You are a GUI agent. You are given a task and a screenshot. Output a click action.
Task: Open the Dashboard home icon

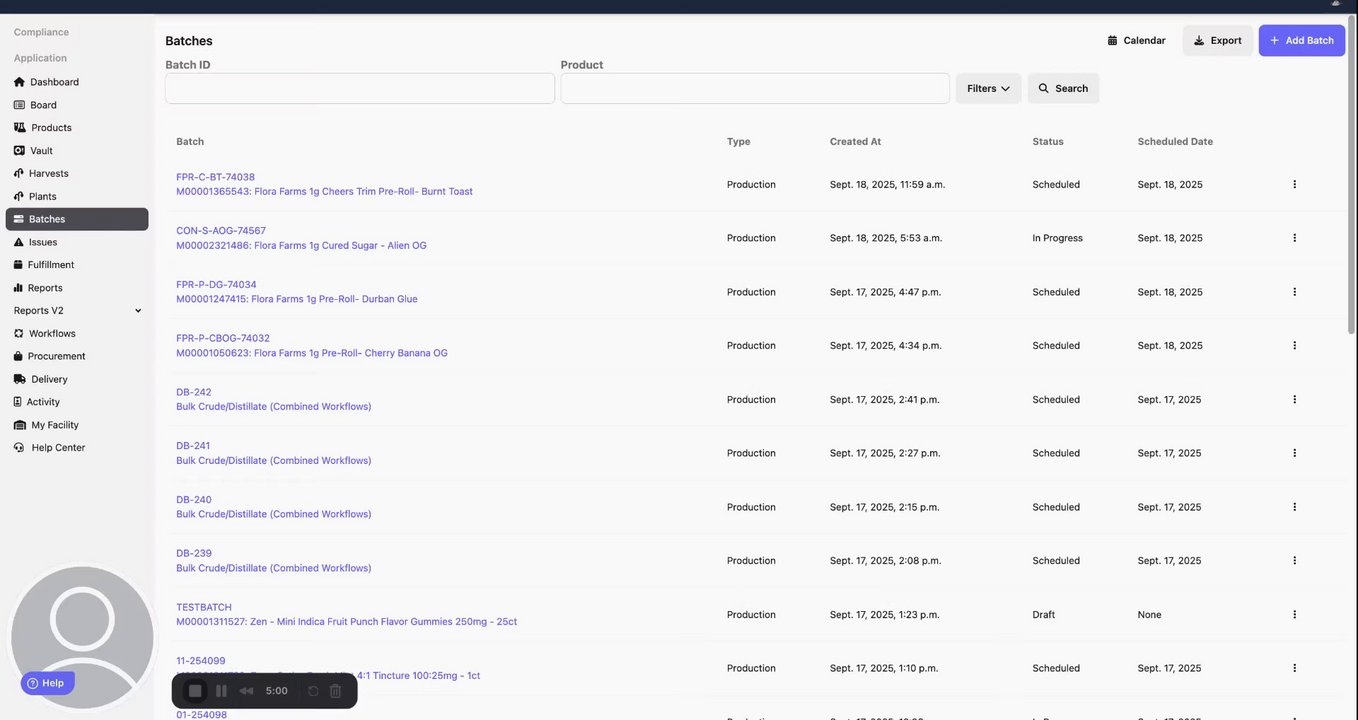coord(19,82)
